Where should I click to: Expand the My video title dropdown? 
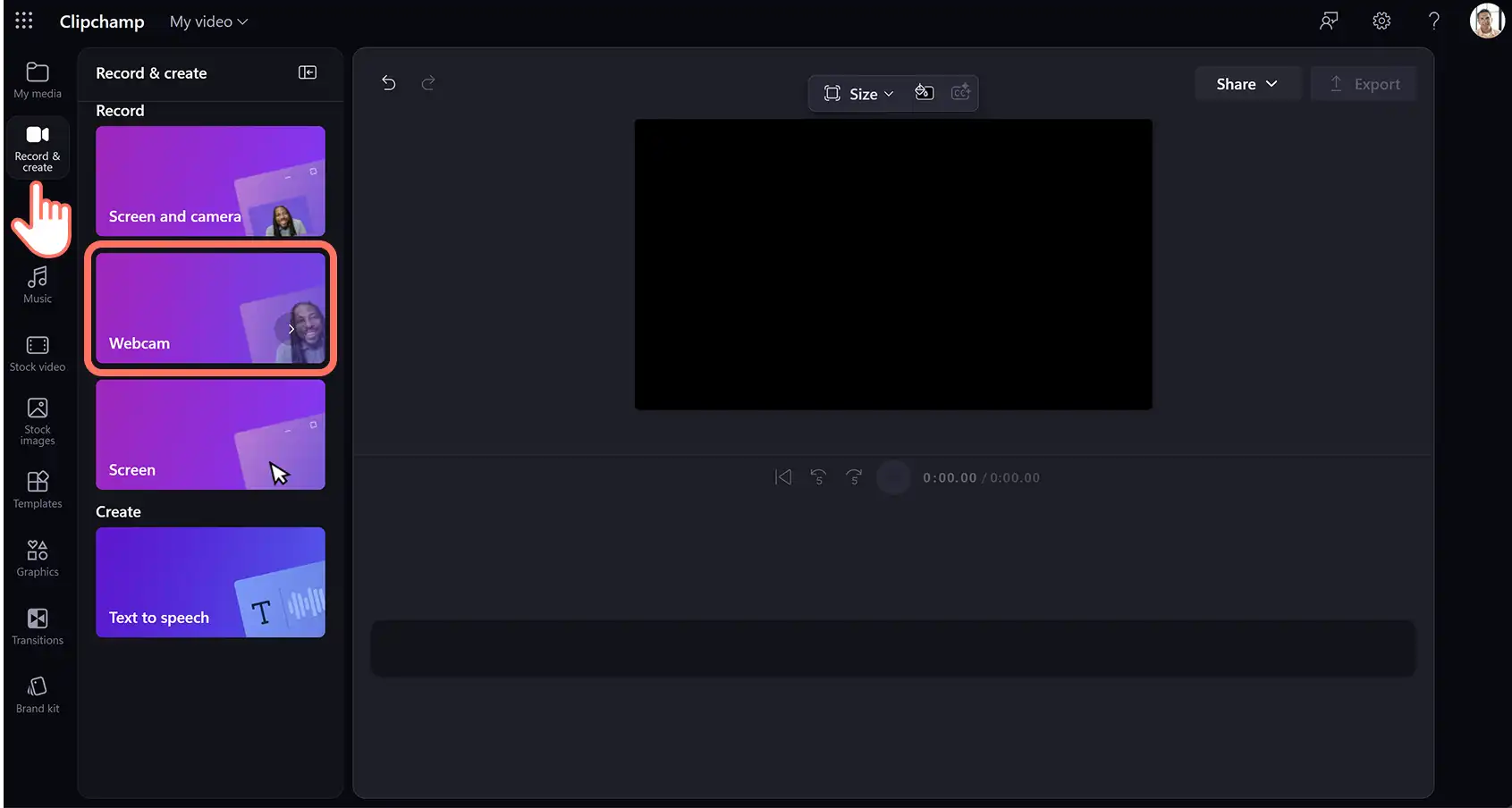(209, 21)
